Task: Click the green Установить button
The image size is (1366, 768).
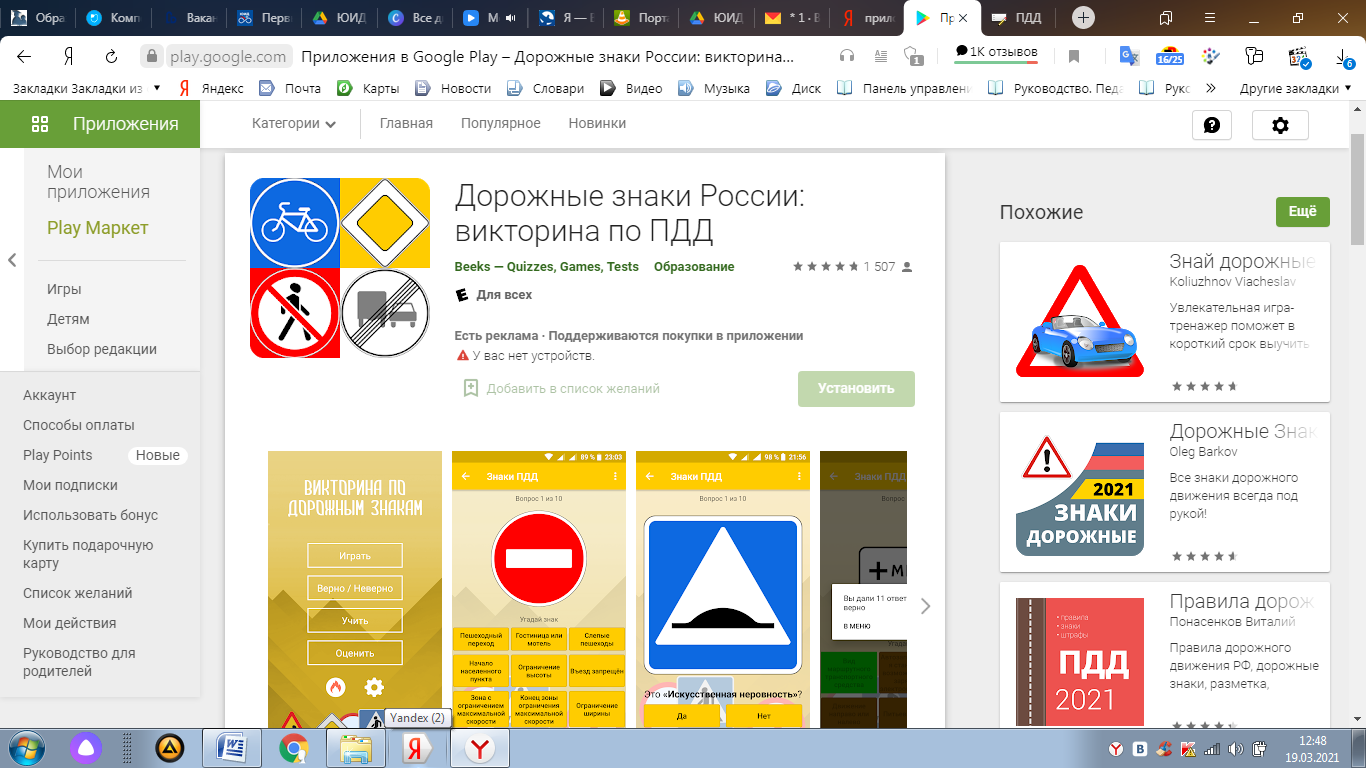Action: 856,389
